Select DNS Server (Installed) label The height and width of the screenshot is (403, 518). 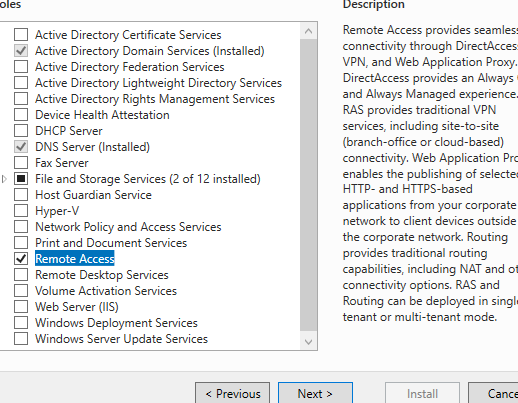92,147
